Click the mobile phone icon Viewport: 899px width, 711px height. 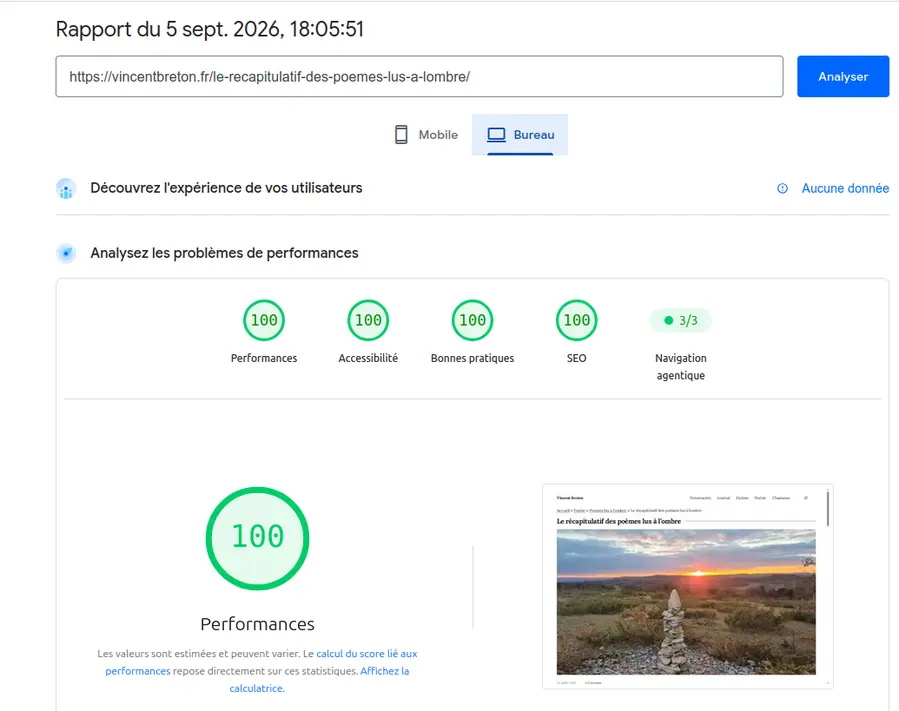[x=401, y=135]
